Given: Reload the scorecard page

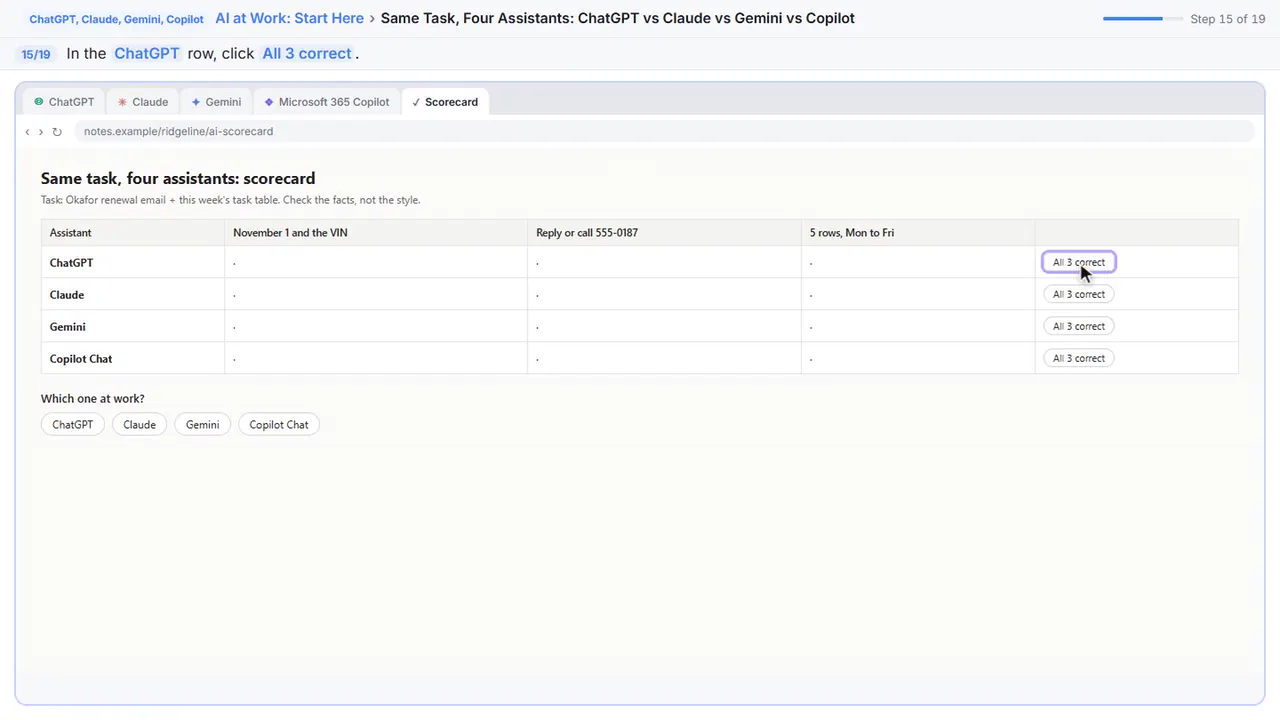Looking at the screenshot, I should point(57,132).
